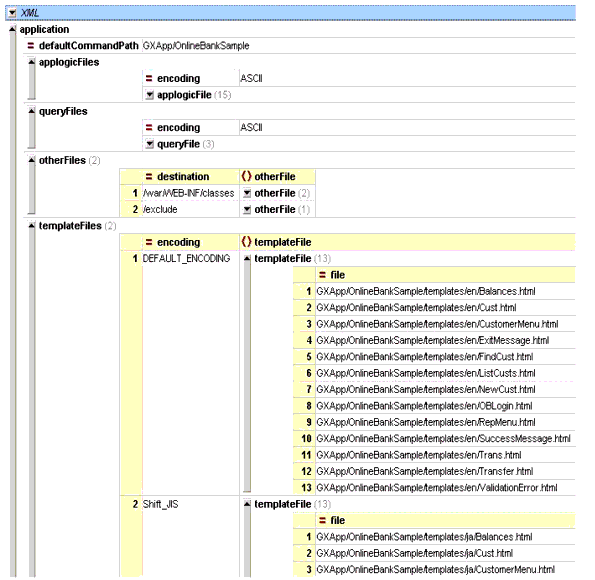Expand otherFile (1) in the /exclude row
The width and height of the screenshot is (595, 580).
[247, 210]
